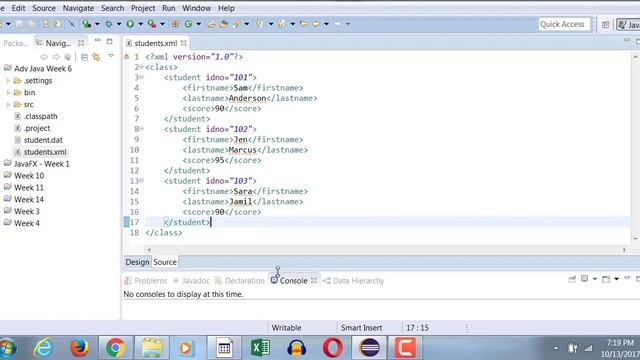This screenshot has height=360, width=640.
Task: Switch to the Javadoc tab
Action: tap(191, 281)
